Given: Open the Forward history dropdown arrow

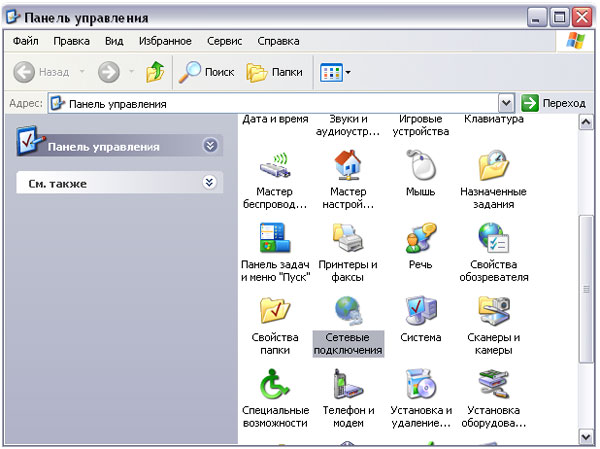Looking at the screenshot, I should [x=131, y=72].
